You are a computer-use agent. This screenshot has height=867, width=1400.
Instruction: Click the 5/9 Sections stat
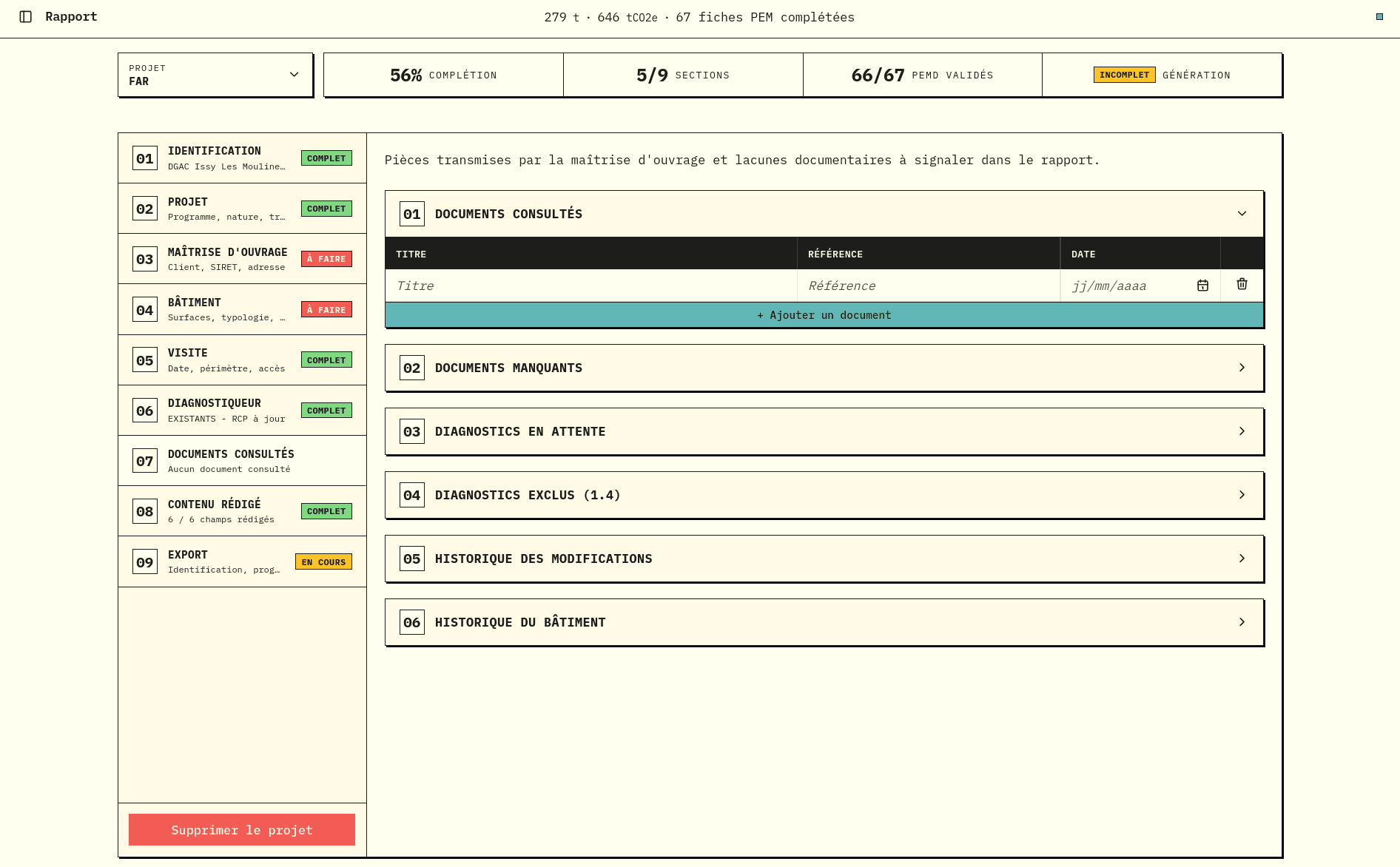[x=683, y=75]
